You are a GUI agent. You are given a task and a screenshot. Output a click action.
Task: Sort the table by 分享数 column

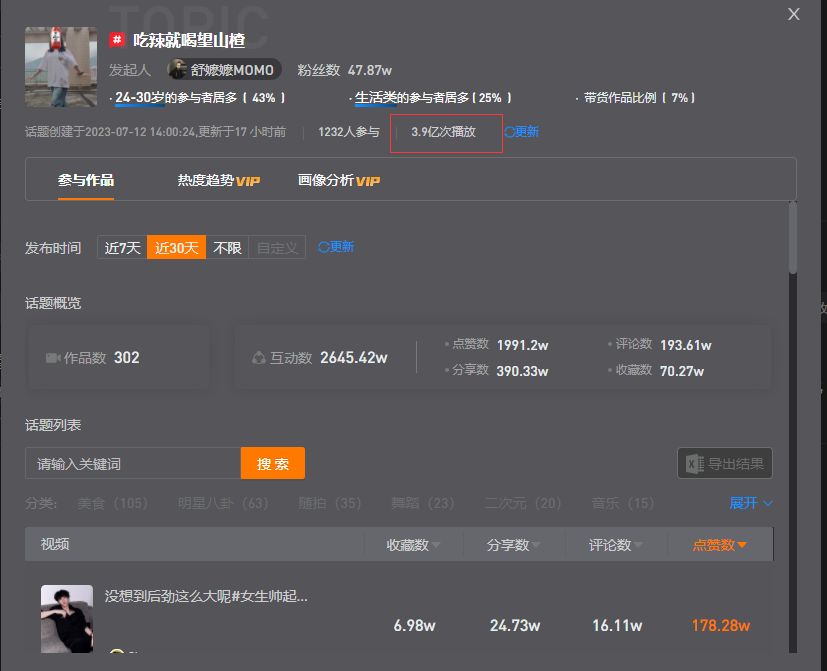(513, 544)
